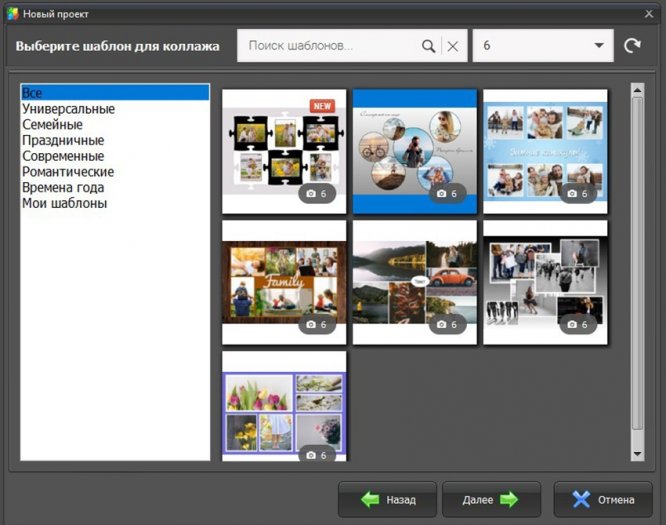Click the Отмена button
This screenshot has height=525, width=666.
pyautogui.click(x=603, y=499)
